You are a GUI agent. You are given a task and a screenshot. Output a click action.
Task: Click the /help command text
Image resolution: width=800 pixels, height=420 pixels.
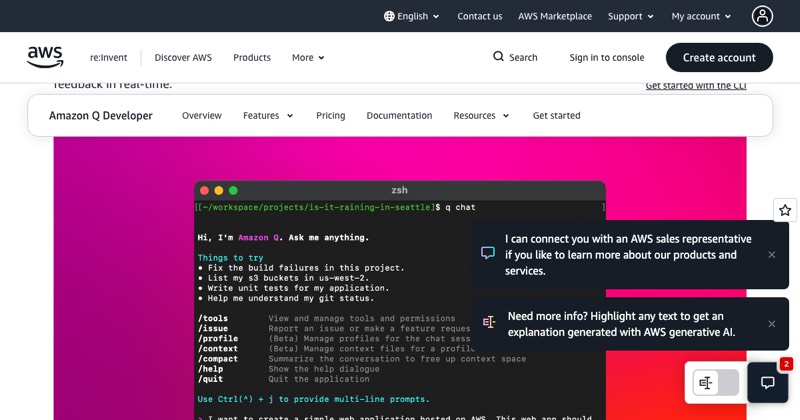coord(210,369)
